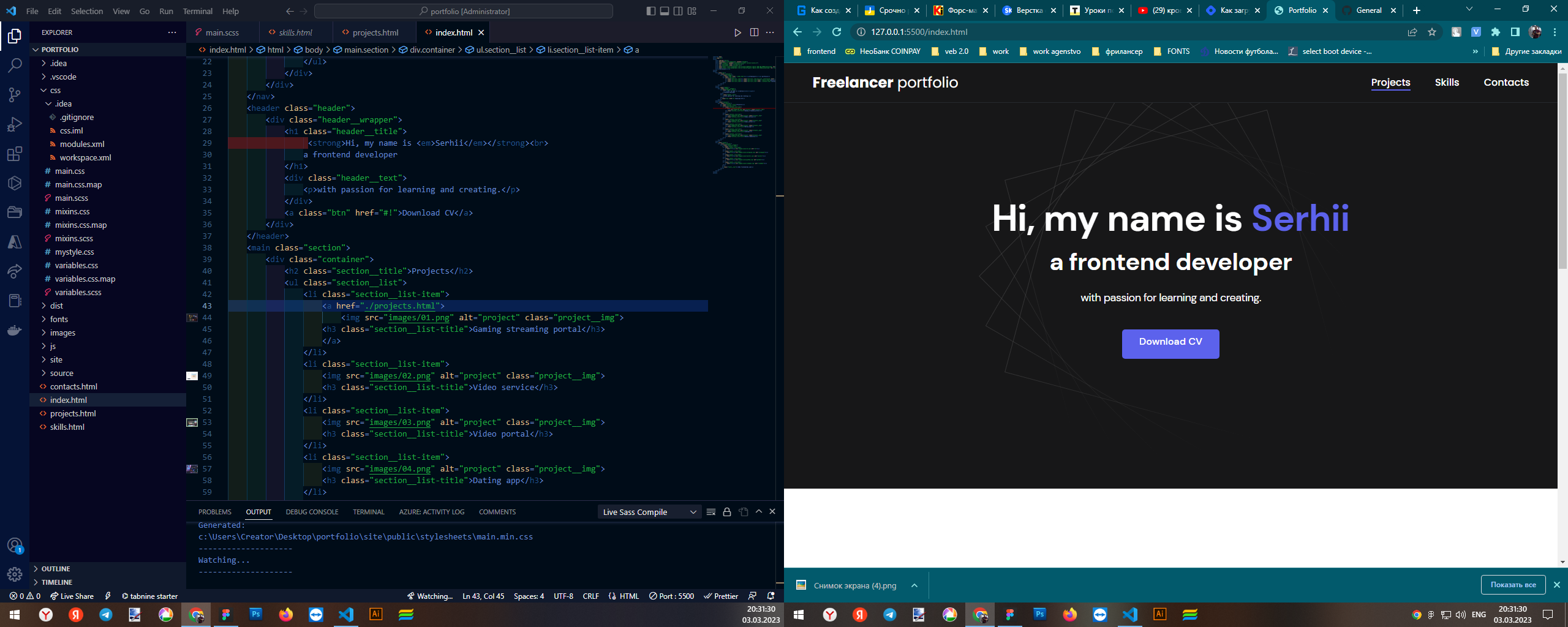The image size is (1568, 627).
Task: Click the Split Editor icon above the code
Action: pos(754,32)
